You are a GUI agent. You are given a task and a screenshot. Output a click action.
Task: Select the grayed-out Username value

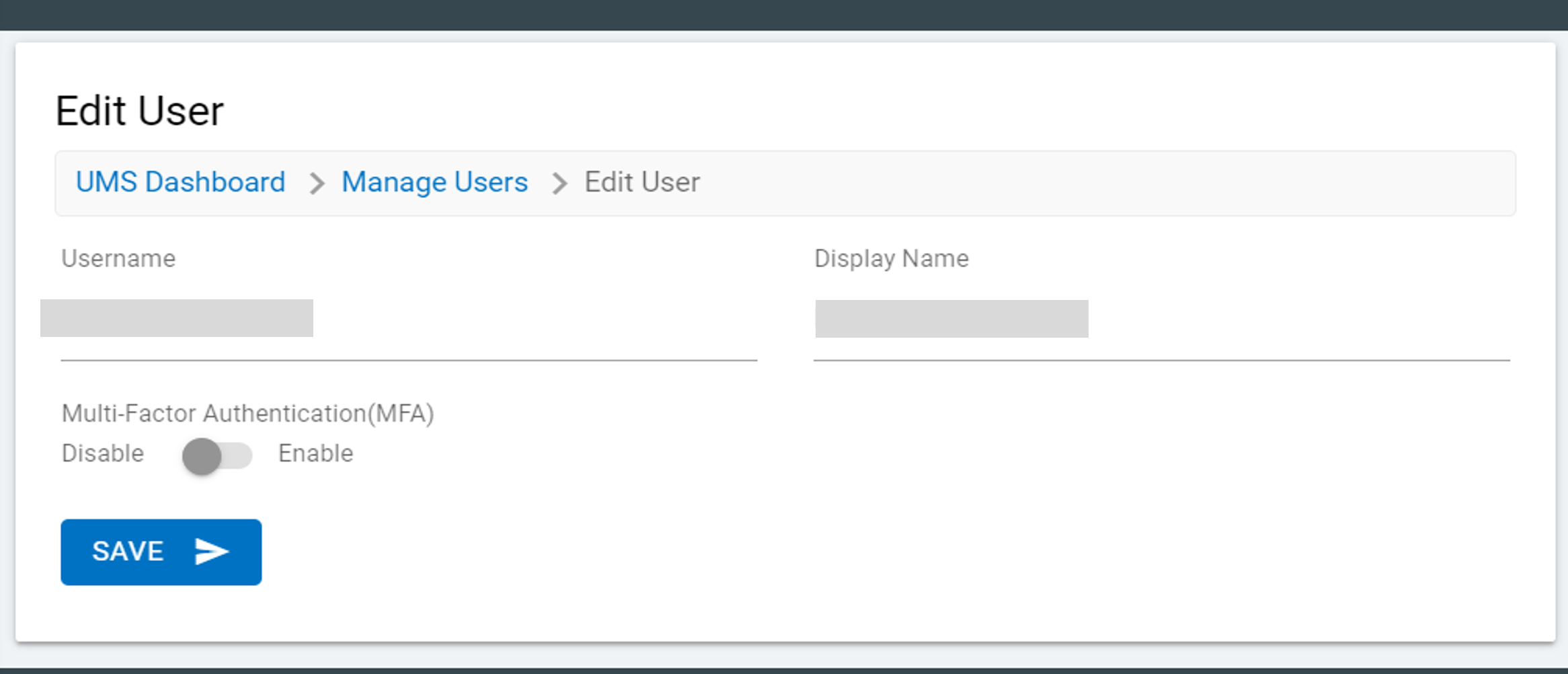[177, 318]
